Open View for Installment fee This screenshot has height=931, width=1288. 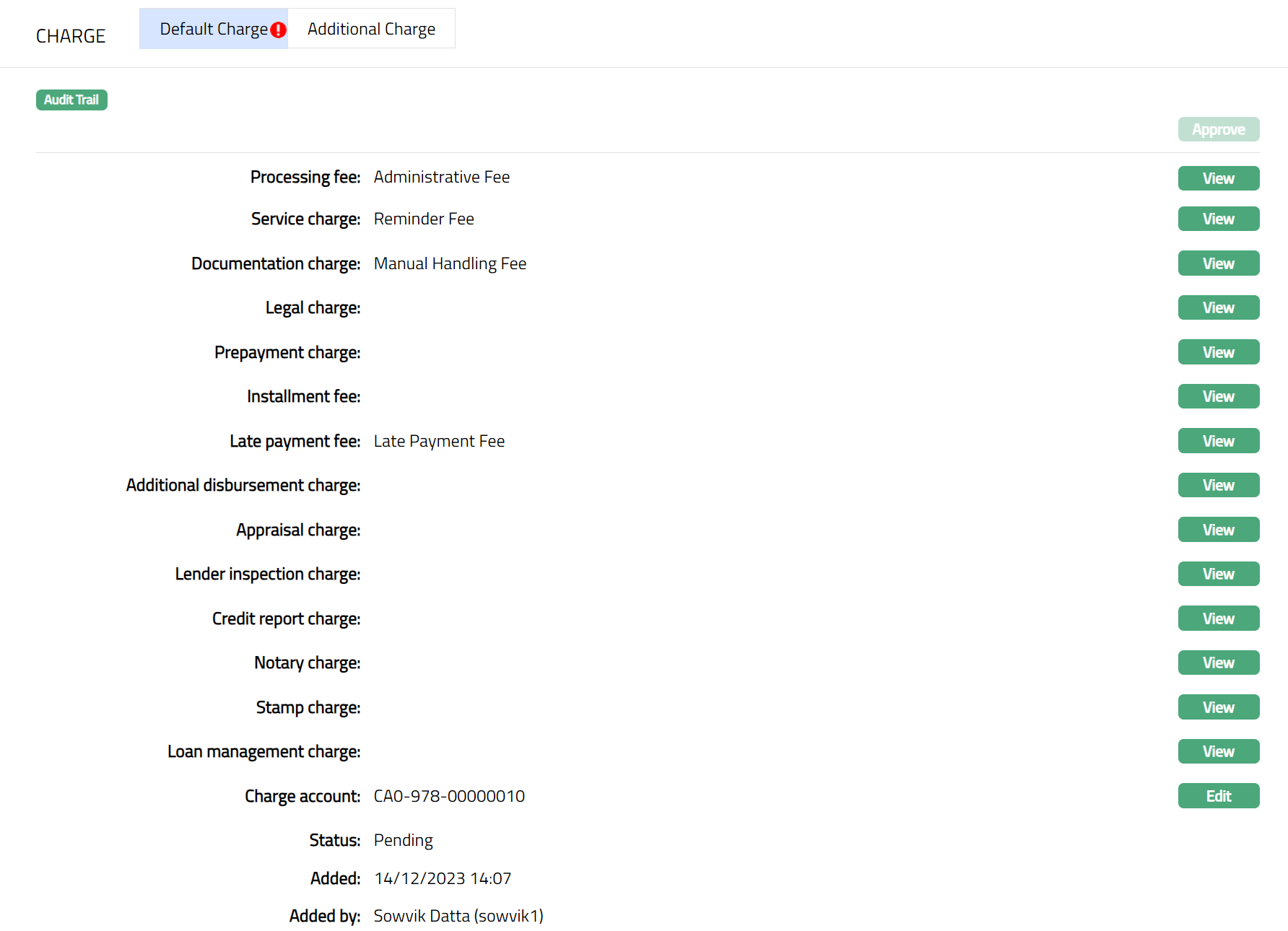[1218, 396]
